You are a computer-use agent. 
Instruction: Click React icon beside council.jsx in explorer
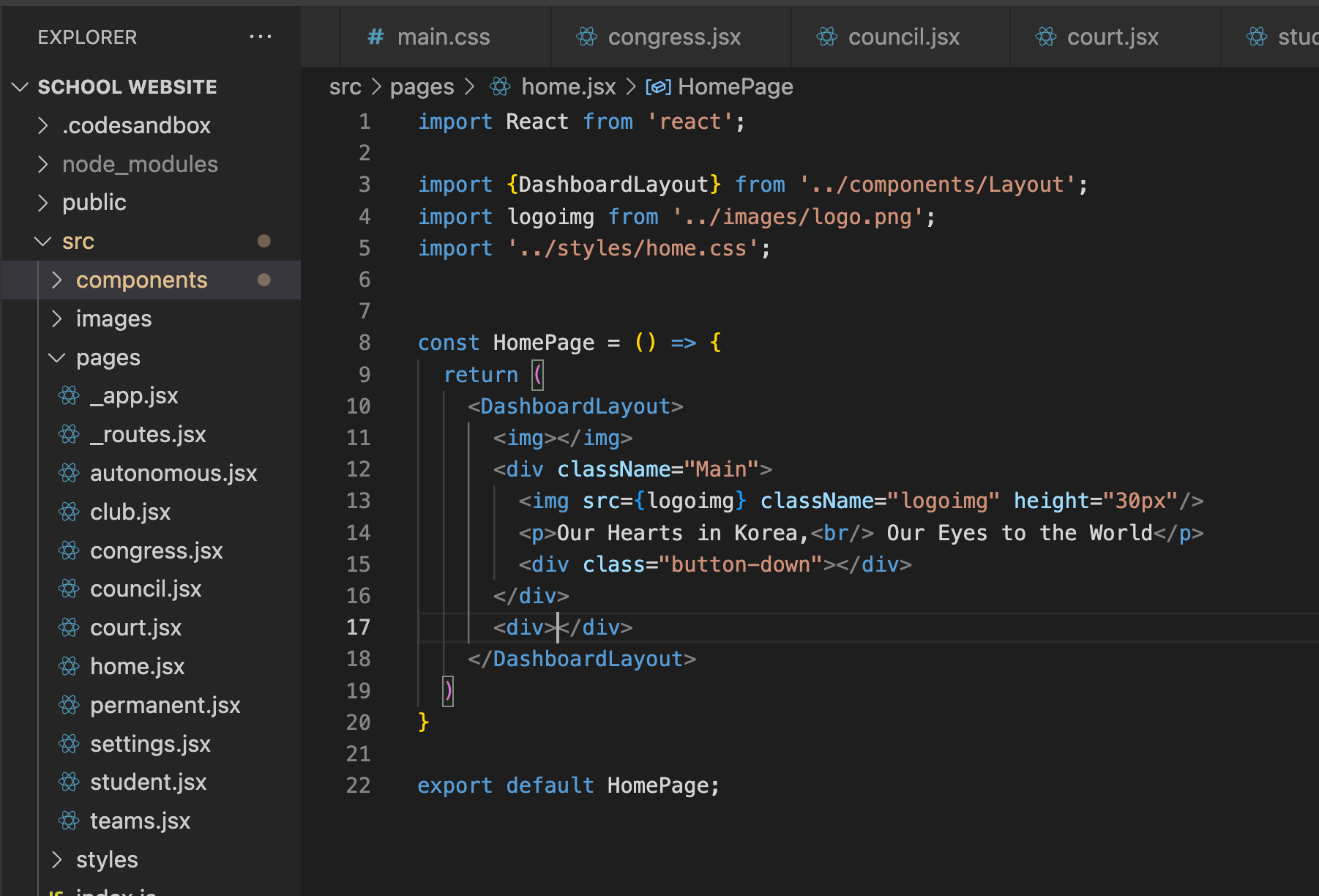click(69, 589)
